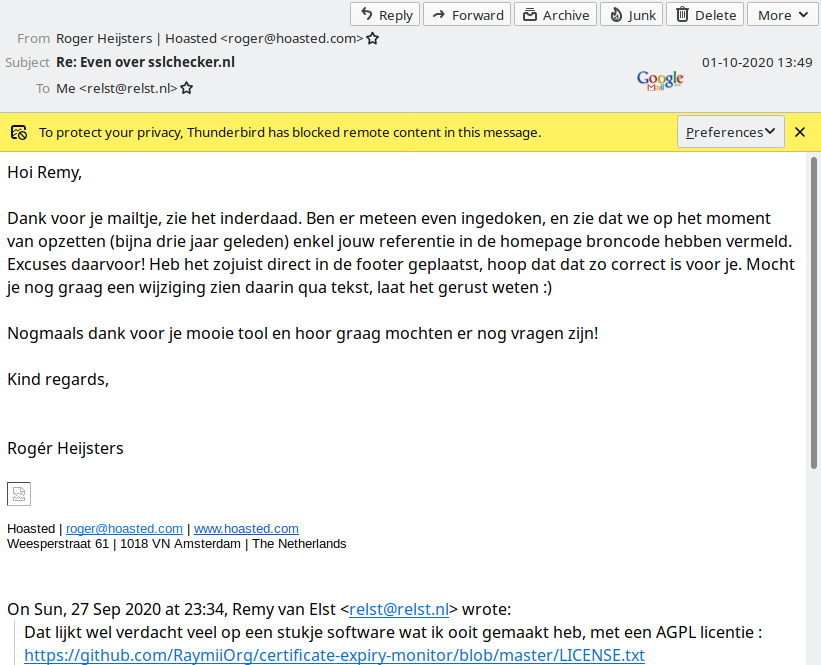Click the sender address roger@hoasted.com in header
The width and height of the screenshot is (821, 665).
pyautogui.click(x=291, y=39)
